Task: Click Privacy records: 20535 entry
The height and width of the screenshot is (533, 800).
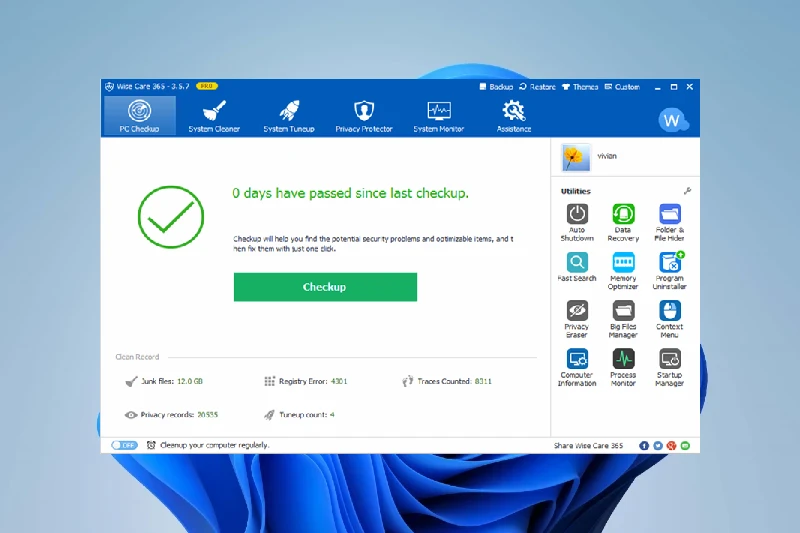Action: click(171, 415)
